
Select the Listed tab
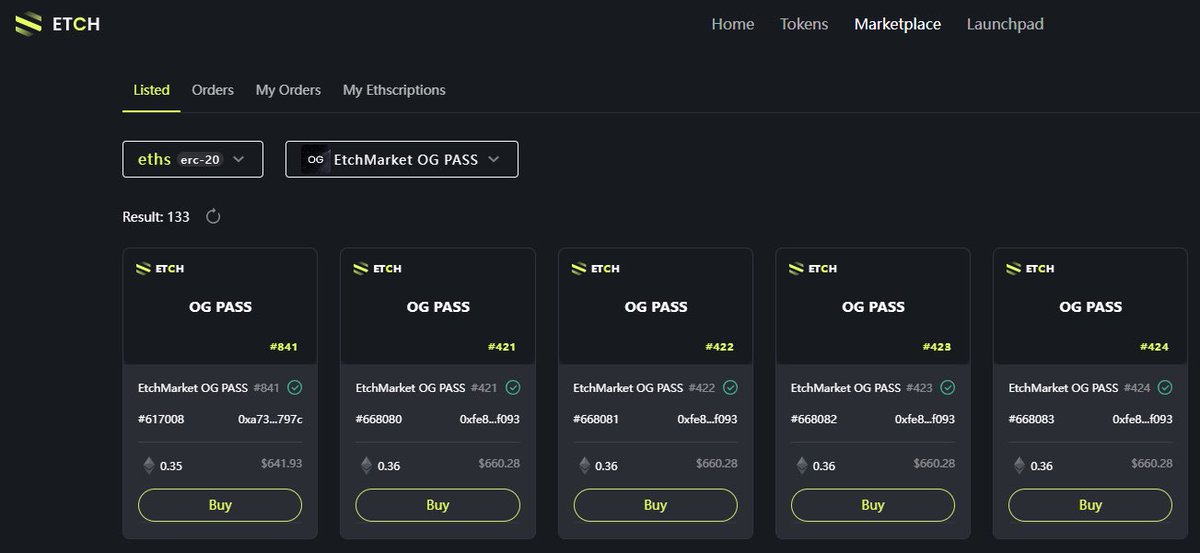pyautogui.click(x=151, y=90)
